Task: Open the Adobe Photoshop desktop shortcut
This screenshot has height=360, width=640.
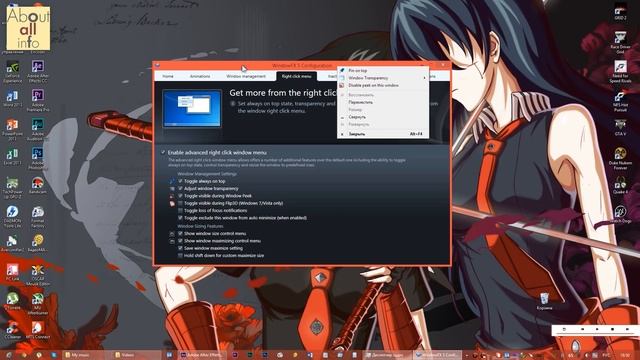Action: click(38, 158)
